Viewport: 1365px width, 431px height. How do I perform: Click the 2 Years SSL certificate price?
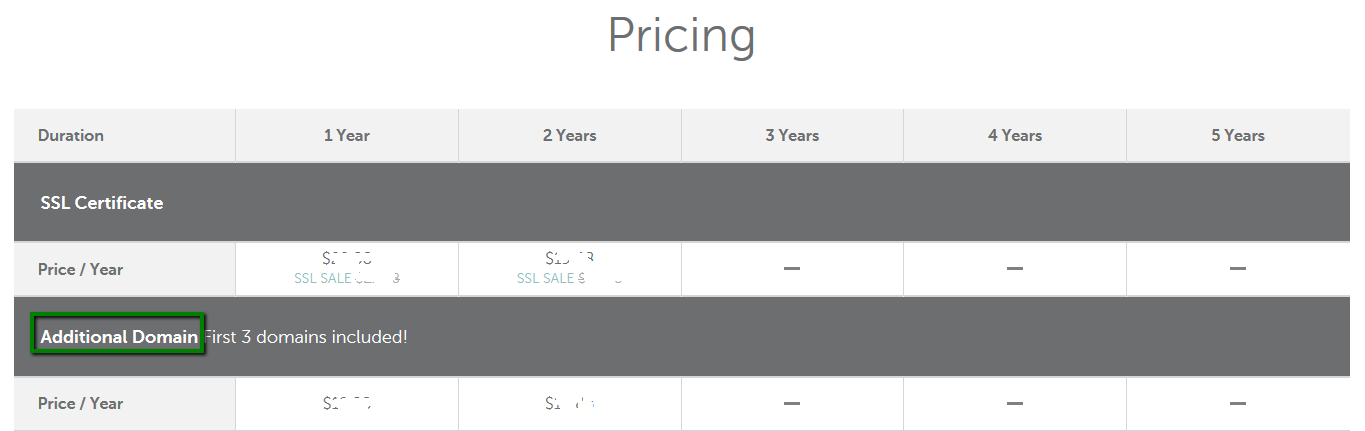(x=570, y=258)
